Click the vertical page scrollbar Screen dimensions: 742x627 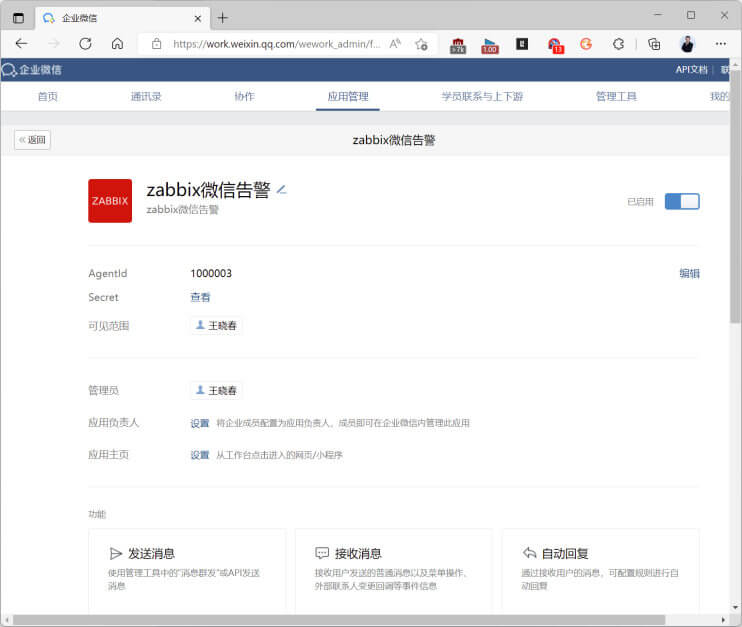tap(735, 197)
